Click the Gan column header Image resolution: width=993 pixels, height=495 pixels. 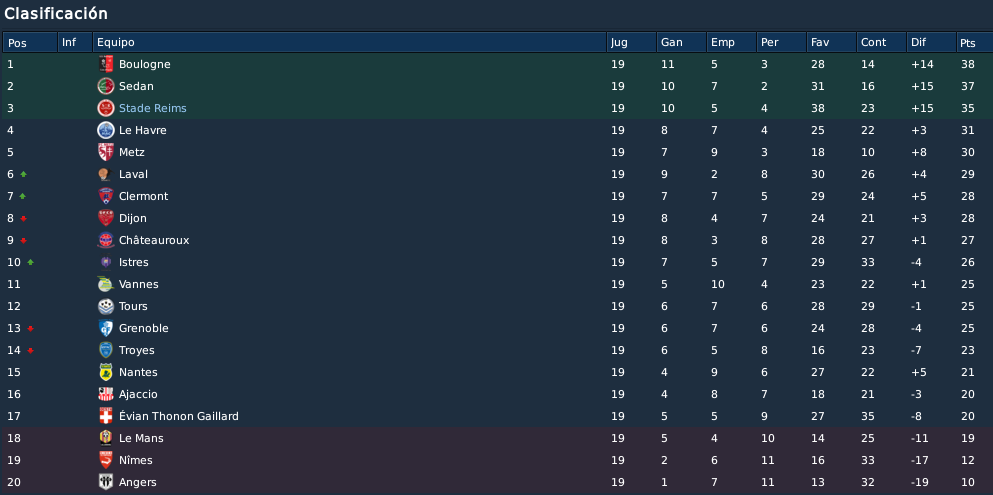tap(681, 42)
